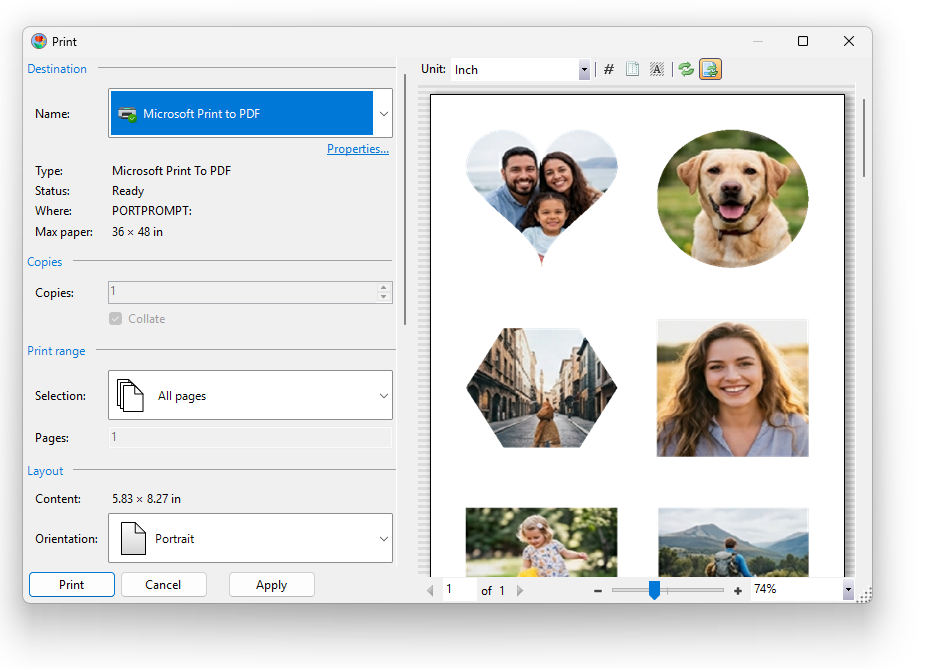Click the page numbers (#) icon

pyautogui.click(x=609, y=69)
